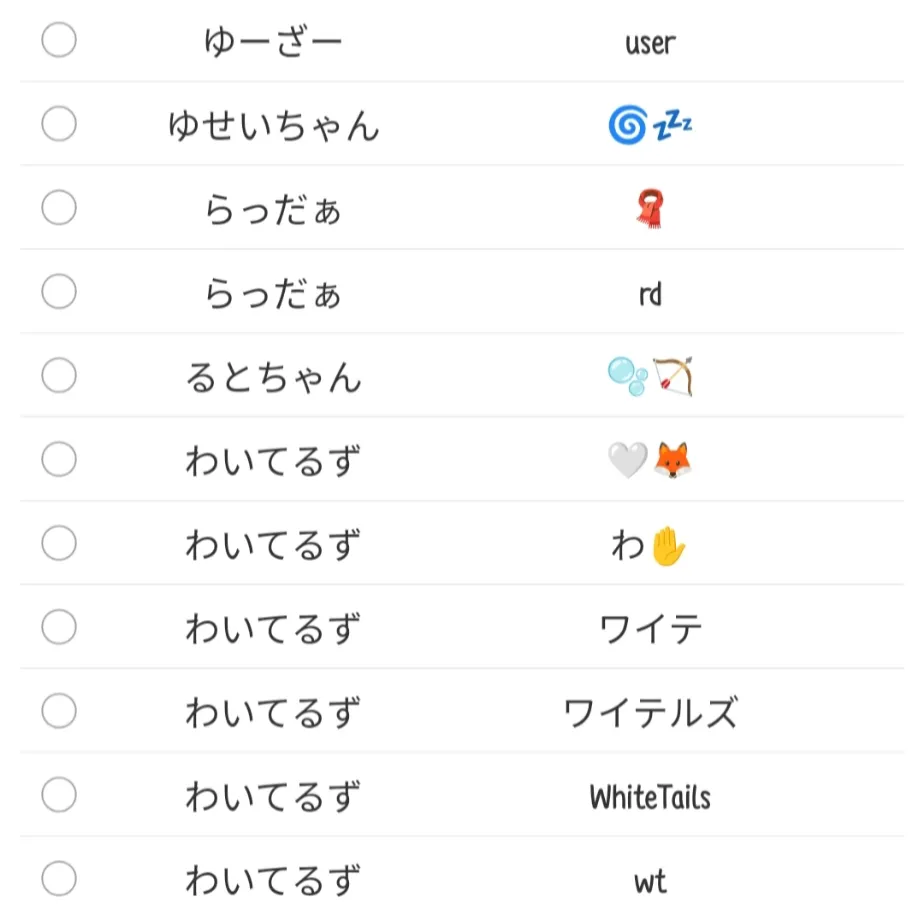Select the radio button for ゆーざー user
This screenshot has height=912, width=924.
click(x=59, y=41)
